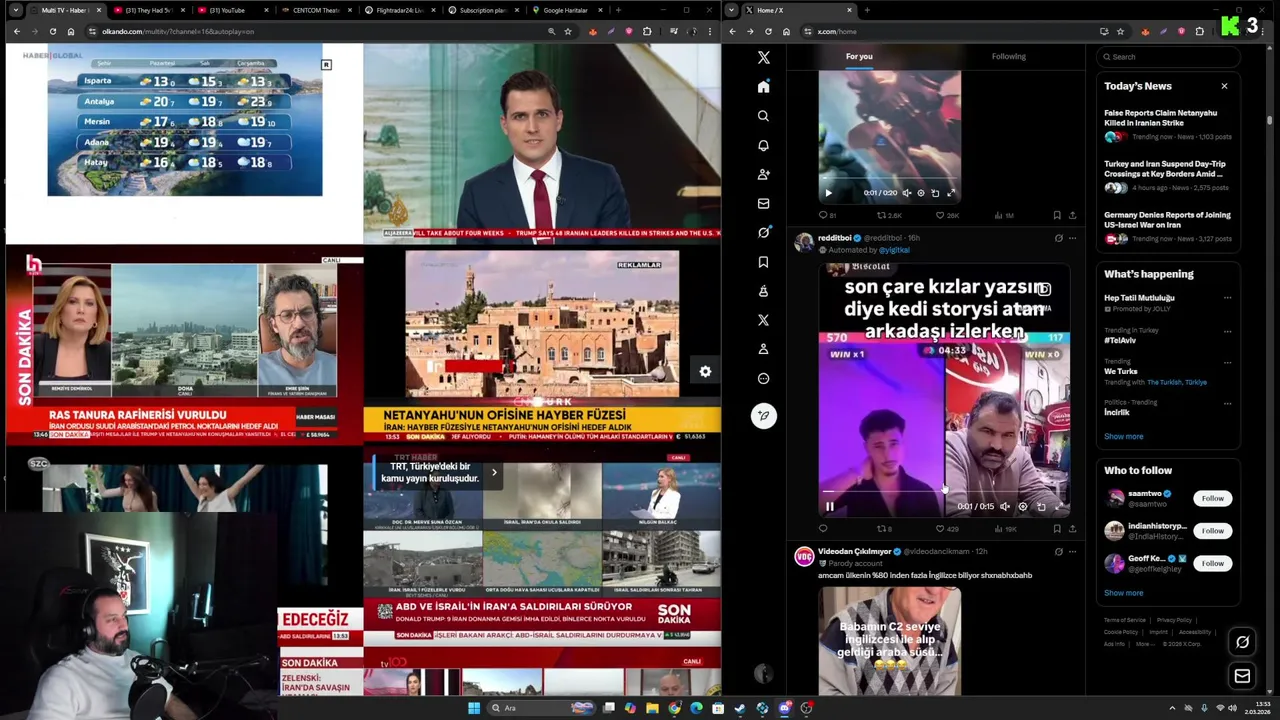Open options for İncirlik trend
Image resolution: width=1280 pixels, height=720 pixels.
pyautogui.click(x=1227, y=402)
